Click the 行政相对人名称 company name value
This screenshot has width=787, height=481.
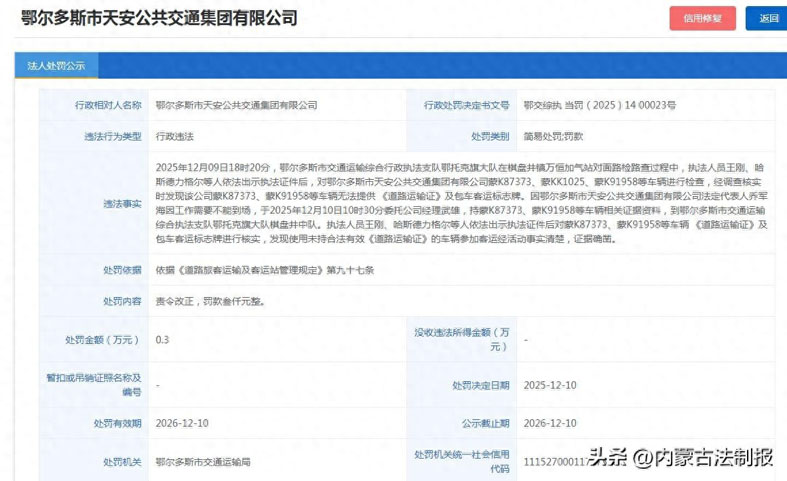pyautogui.click(x=237, y=105)
